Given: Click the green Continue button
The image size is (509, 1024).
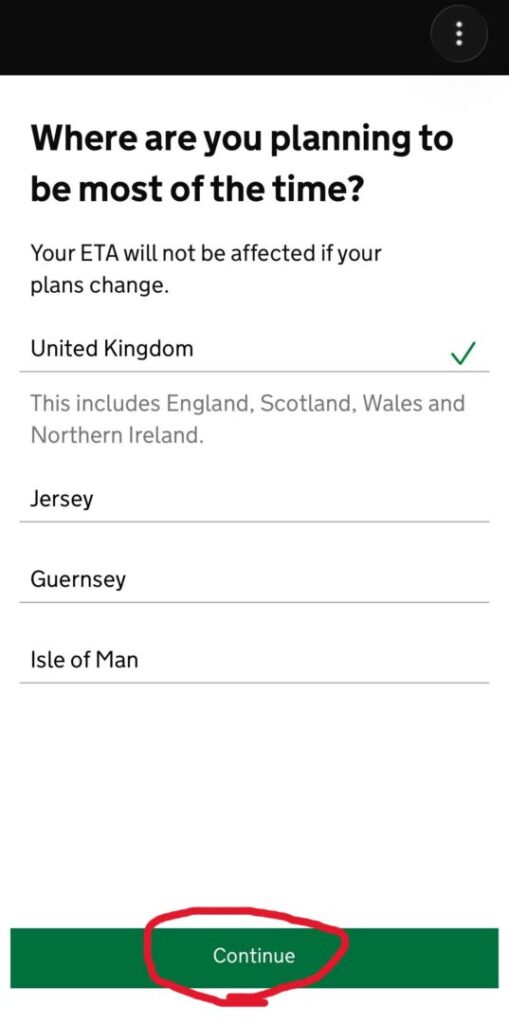Looking at the screenshot, I should coord(254,957).
